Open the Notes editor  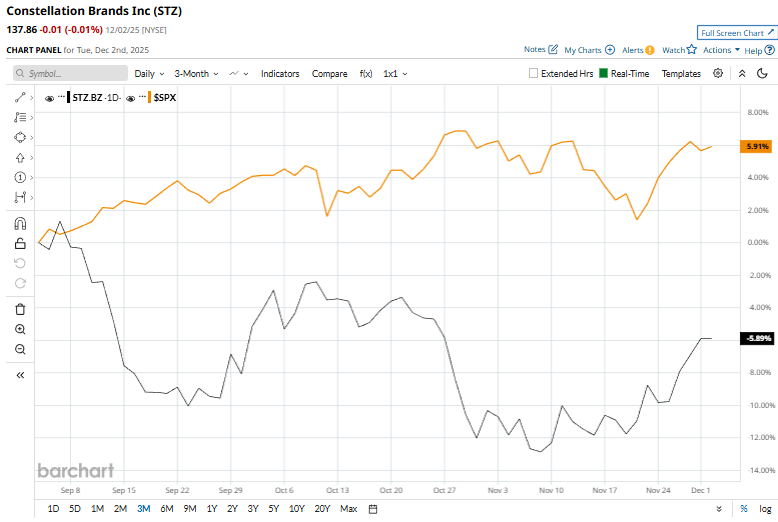point(541,50)
